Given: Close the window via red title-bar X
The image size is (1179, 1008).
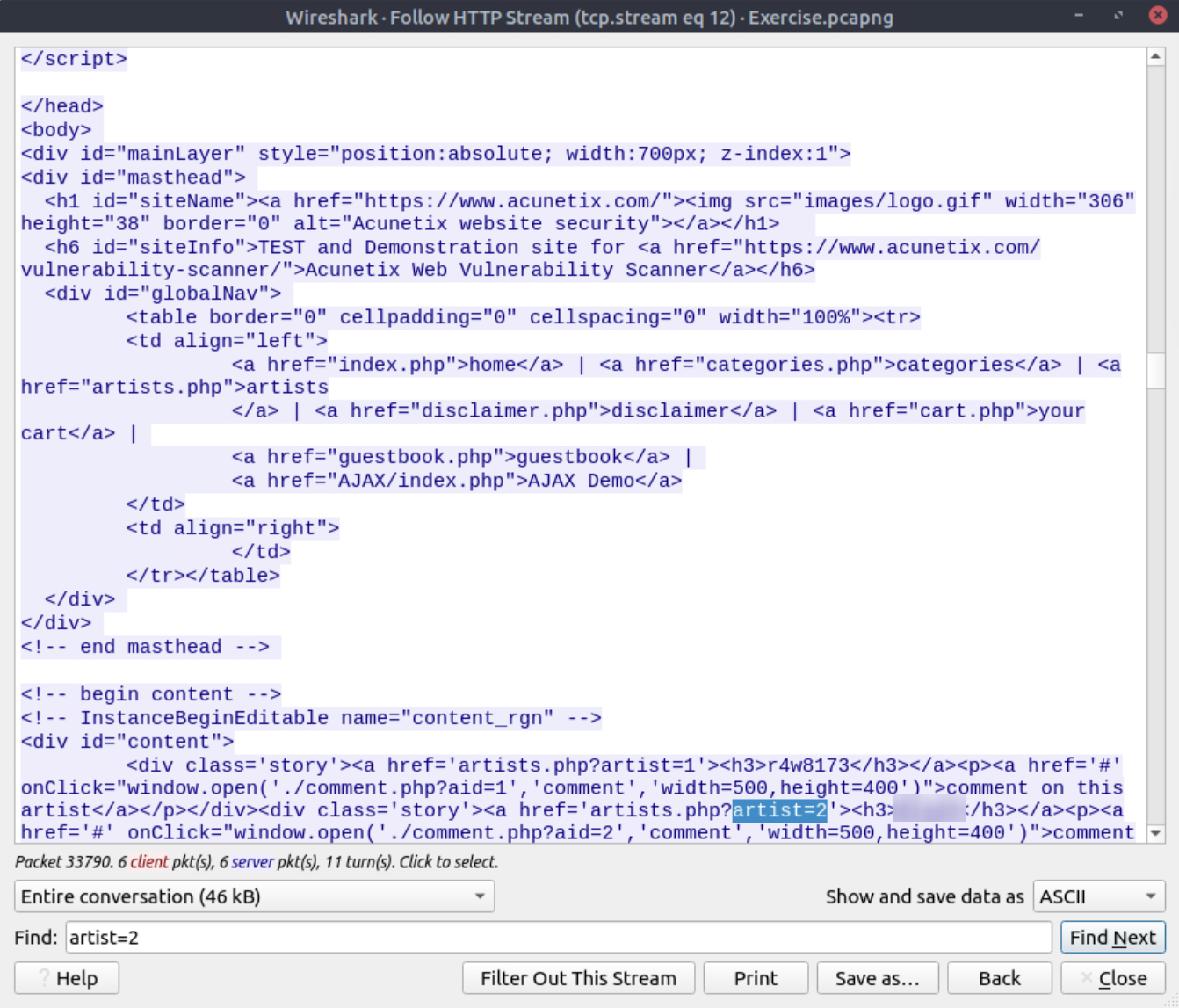Looking at the screenshot, I should 1158,16.
